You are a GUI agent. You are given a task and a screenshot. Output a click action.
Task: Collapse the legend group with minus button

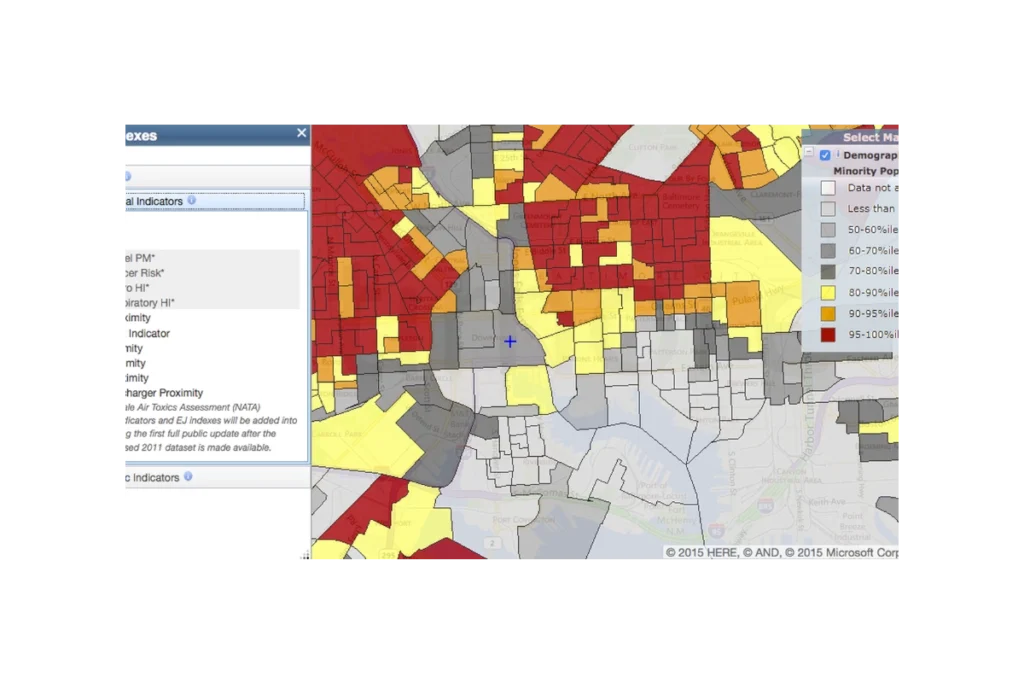(809, 154)
